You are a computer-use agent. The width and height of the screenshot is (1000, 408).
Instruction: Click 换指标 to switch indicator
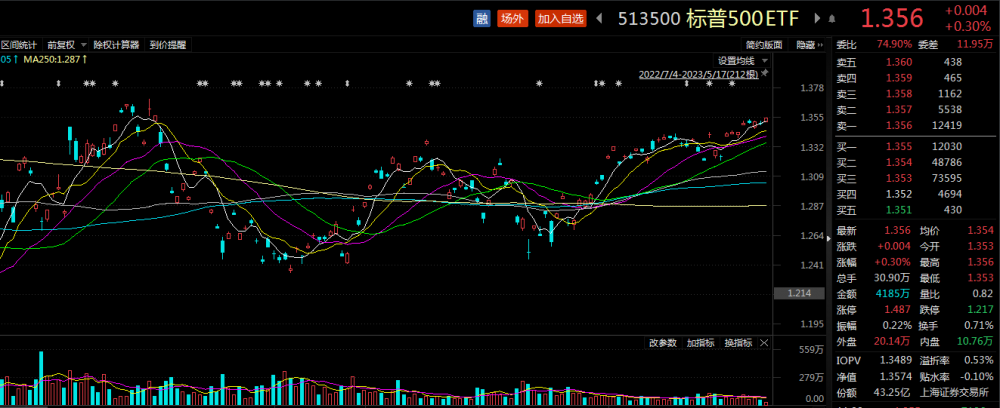coord(738,343)
